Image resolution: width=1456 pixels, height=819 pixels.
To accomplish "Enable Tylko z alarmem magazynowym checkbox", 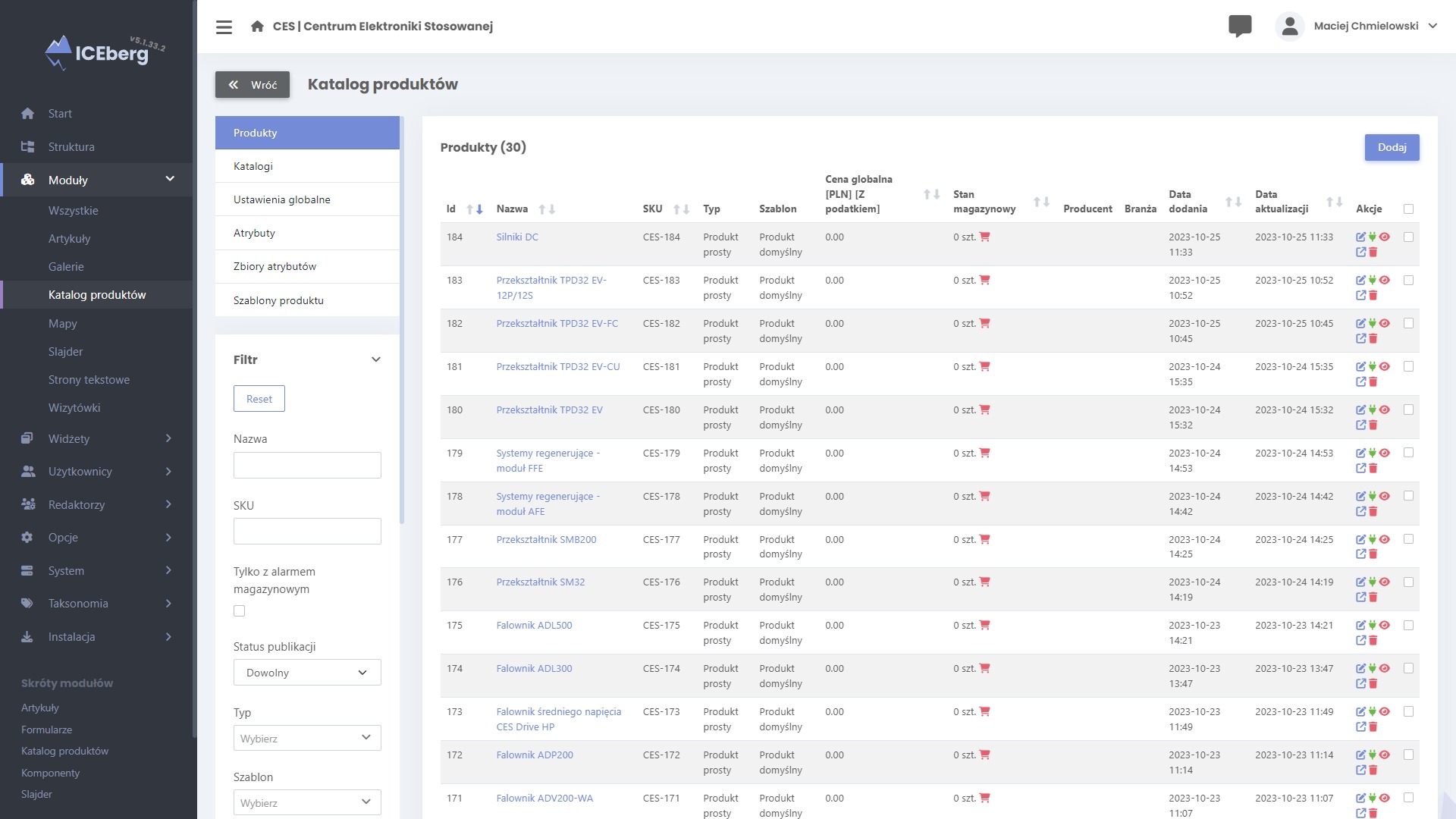I will tap(240, 611).
